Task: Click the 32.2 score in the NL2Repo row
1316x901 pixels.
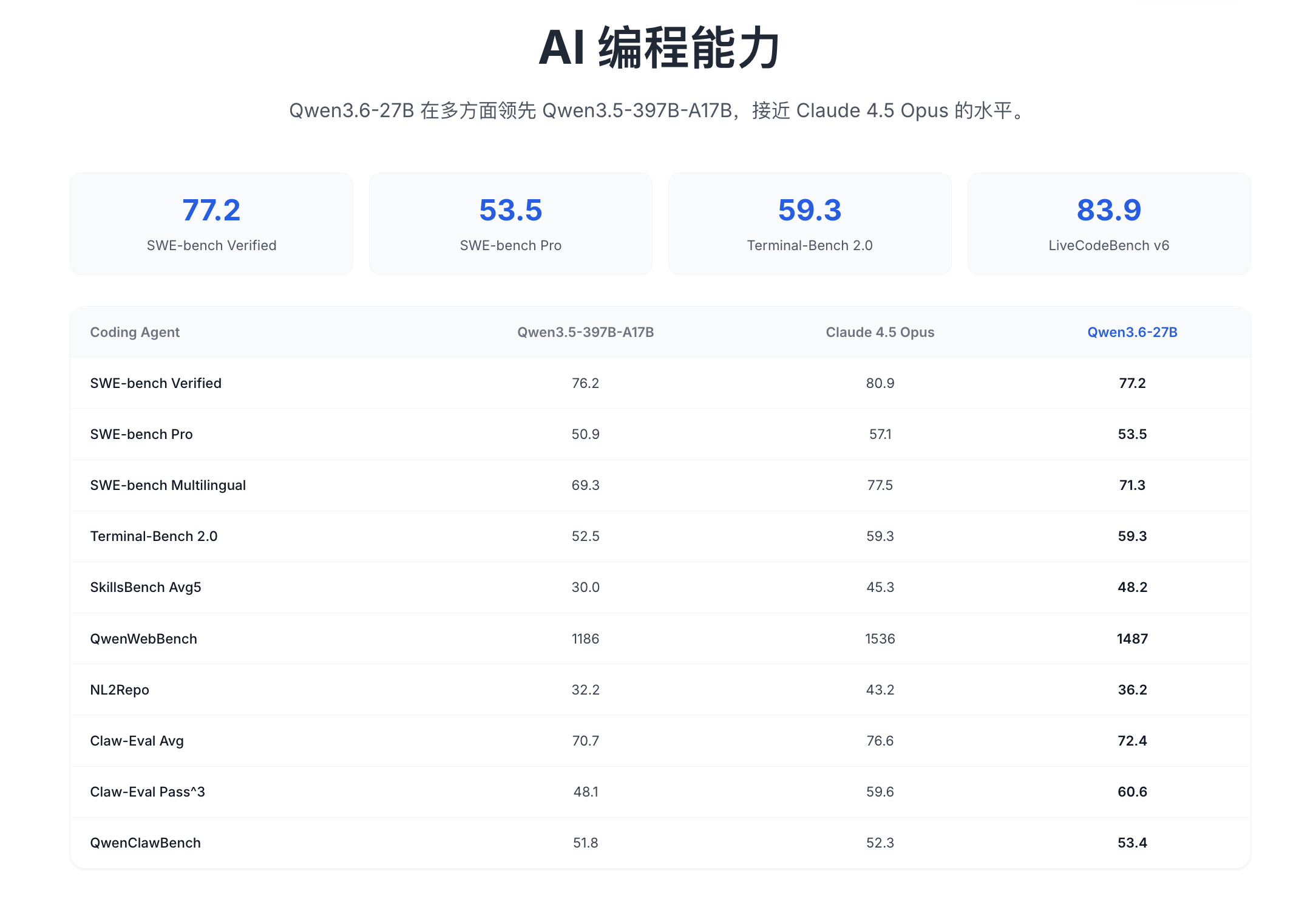Action: 585,690
